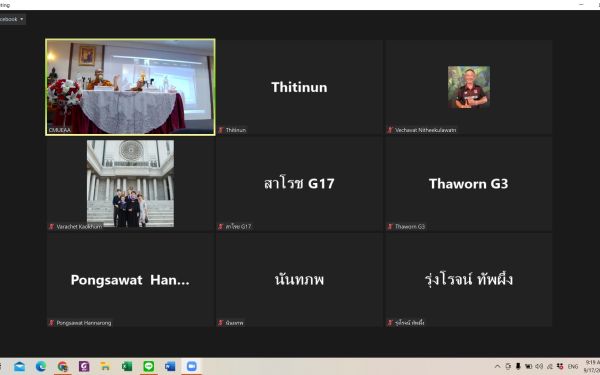Click the large Pongsawat Han... name in its tile
The image size is (600, 375).
(x=130, y=280)
